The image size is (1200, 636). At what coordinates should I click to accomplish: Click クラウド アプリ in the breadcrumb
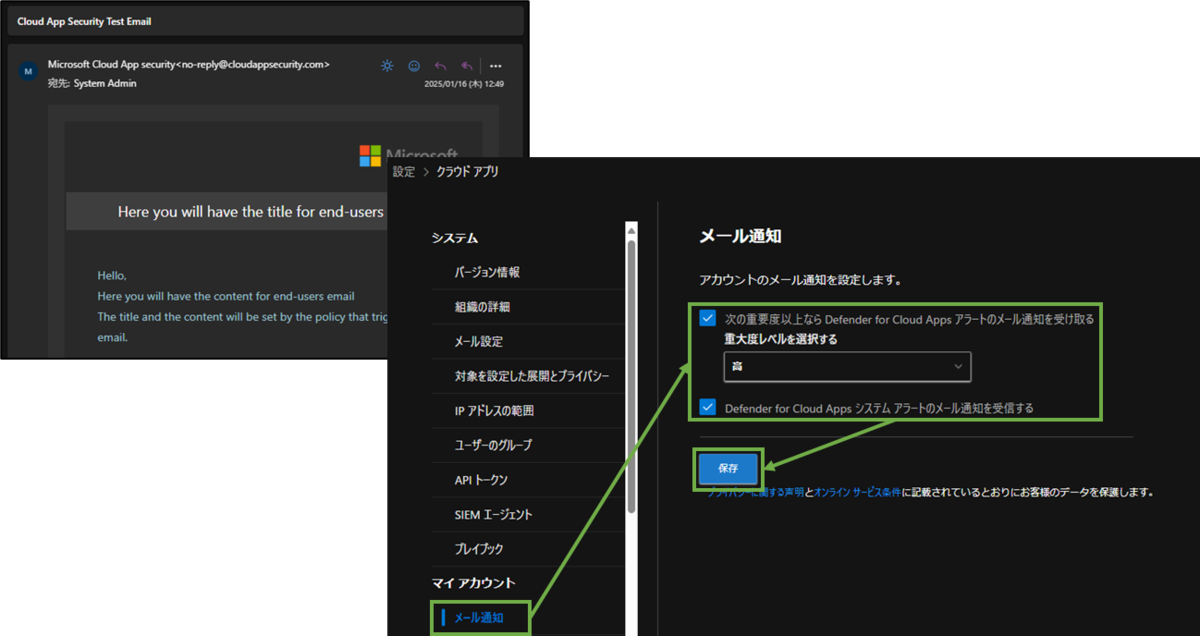click(x=467, y=172)
